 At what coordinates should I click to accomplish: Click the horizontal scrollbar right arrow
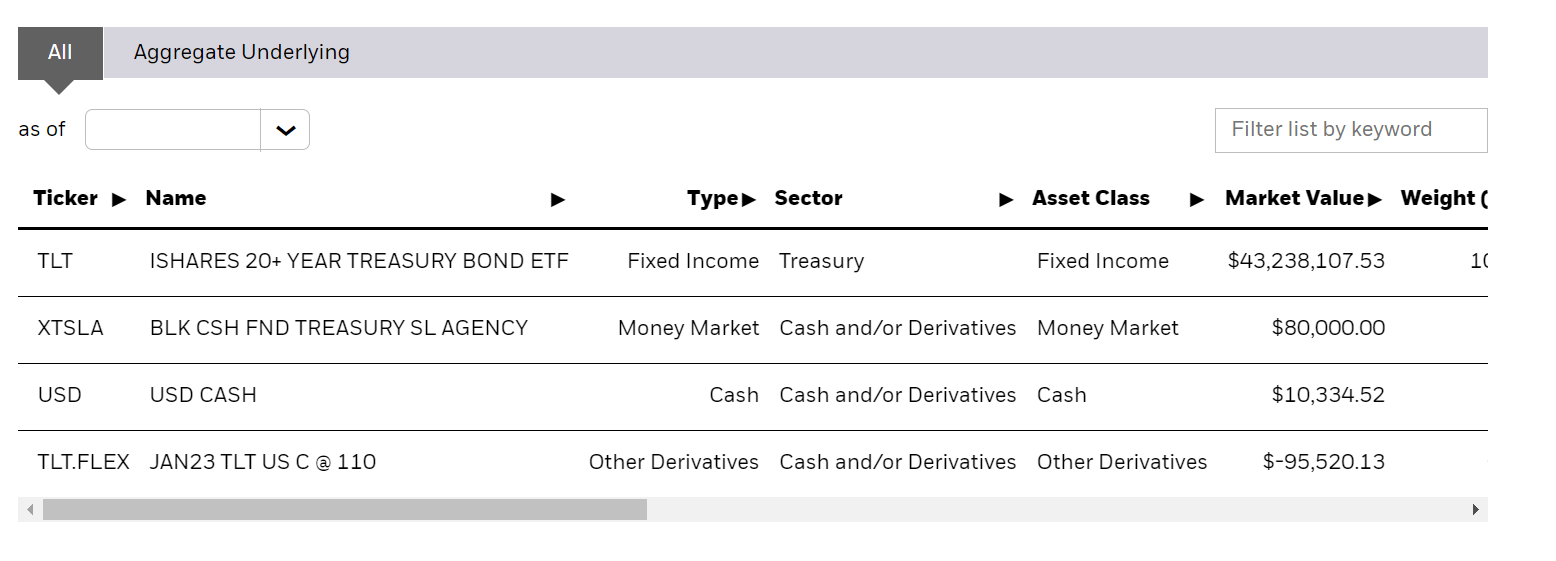[1475, 510]
